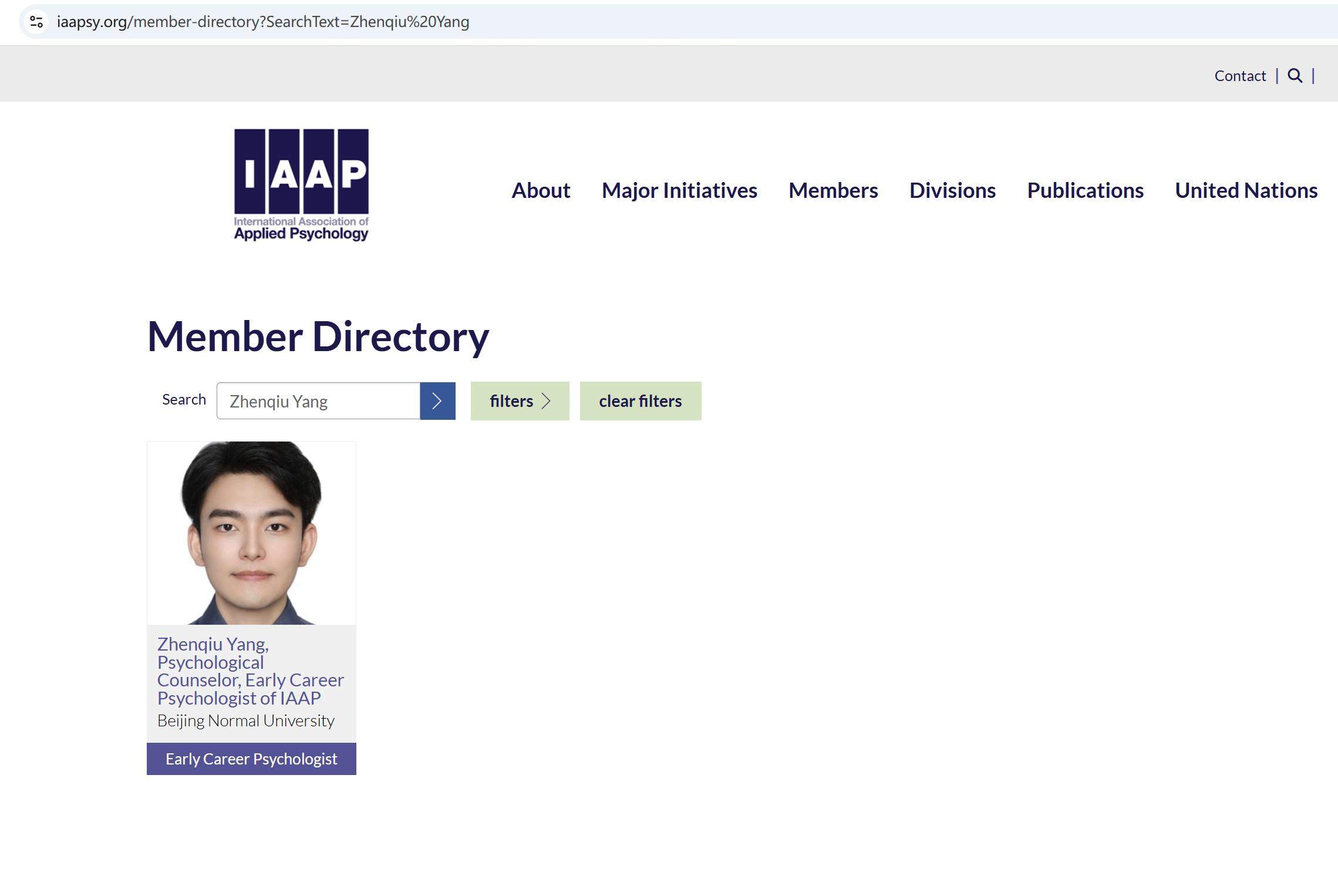Screen dimensions: 1338x896
Task: Open the About menu
Action: click(541, 190)
